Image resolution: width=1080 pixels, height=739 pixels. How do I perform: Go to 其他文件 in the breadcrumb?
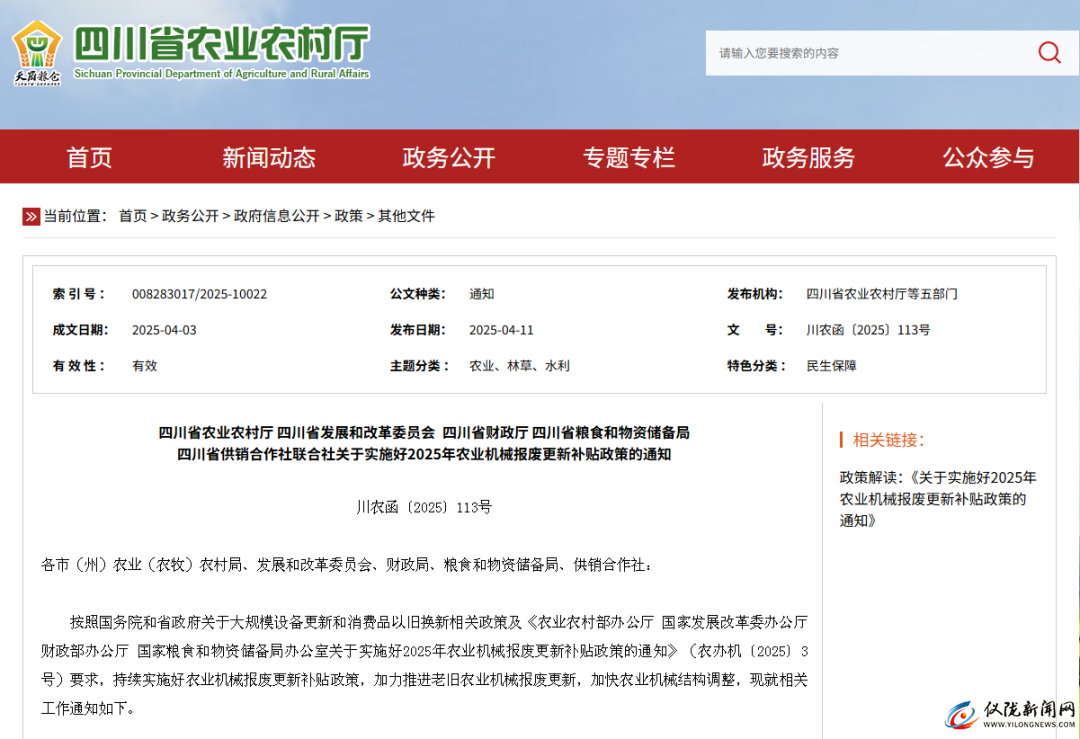pyautogui.click(x=406, y=216)
